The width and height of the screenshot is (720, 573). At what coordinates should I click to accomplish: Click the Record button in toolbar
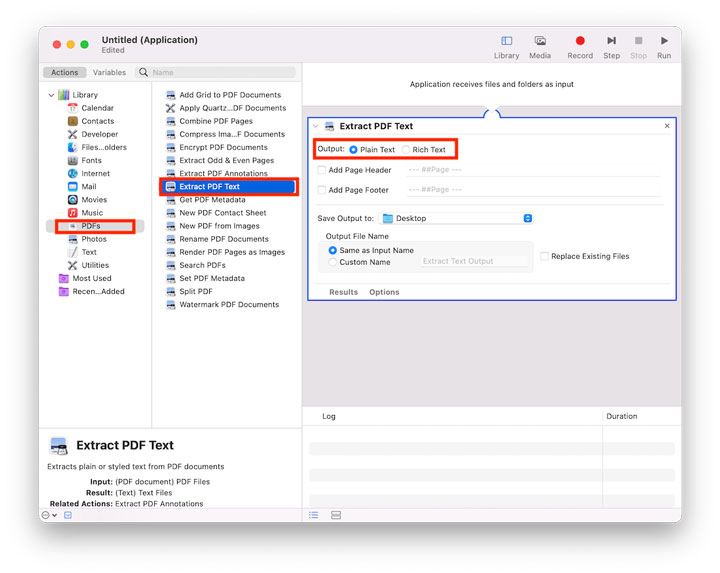tap(579, 41)
